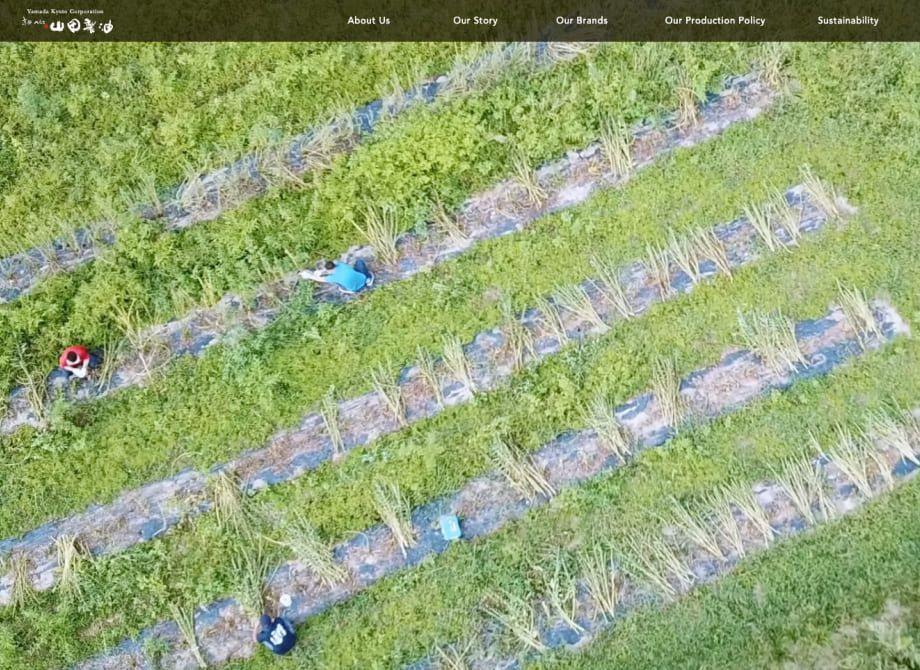This screenshot has height=670, width=920.
Task: Click the navigation bar header strip
Action: point(460,20)
